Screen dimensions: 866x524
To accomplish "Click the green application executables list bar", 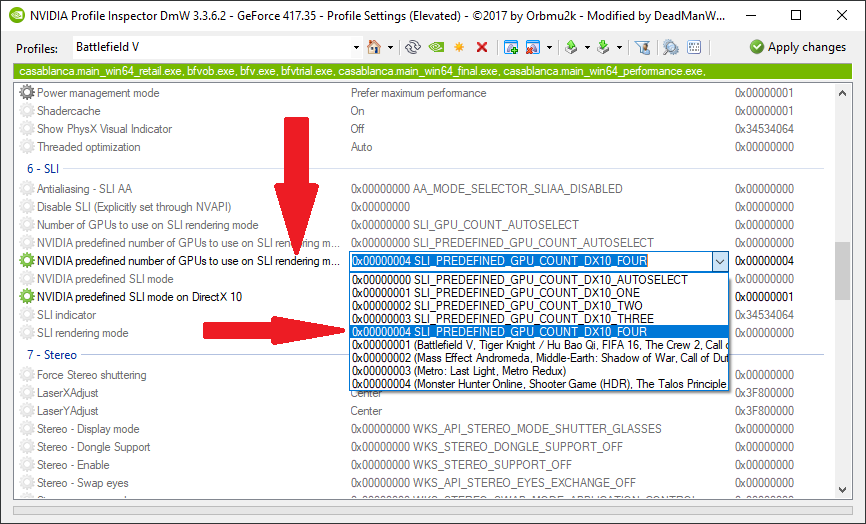I will point(432,71).
